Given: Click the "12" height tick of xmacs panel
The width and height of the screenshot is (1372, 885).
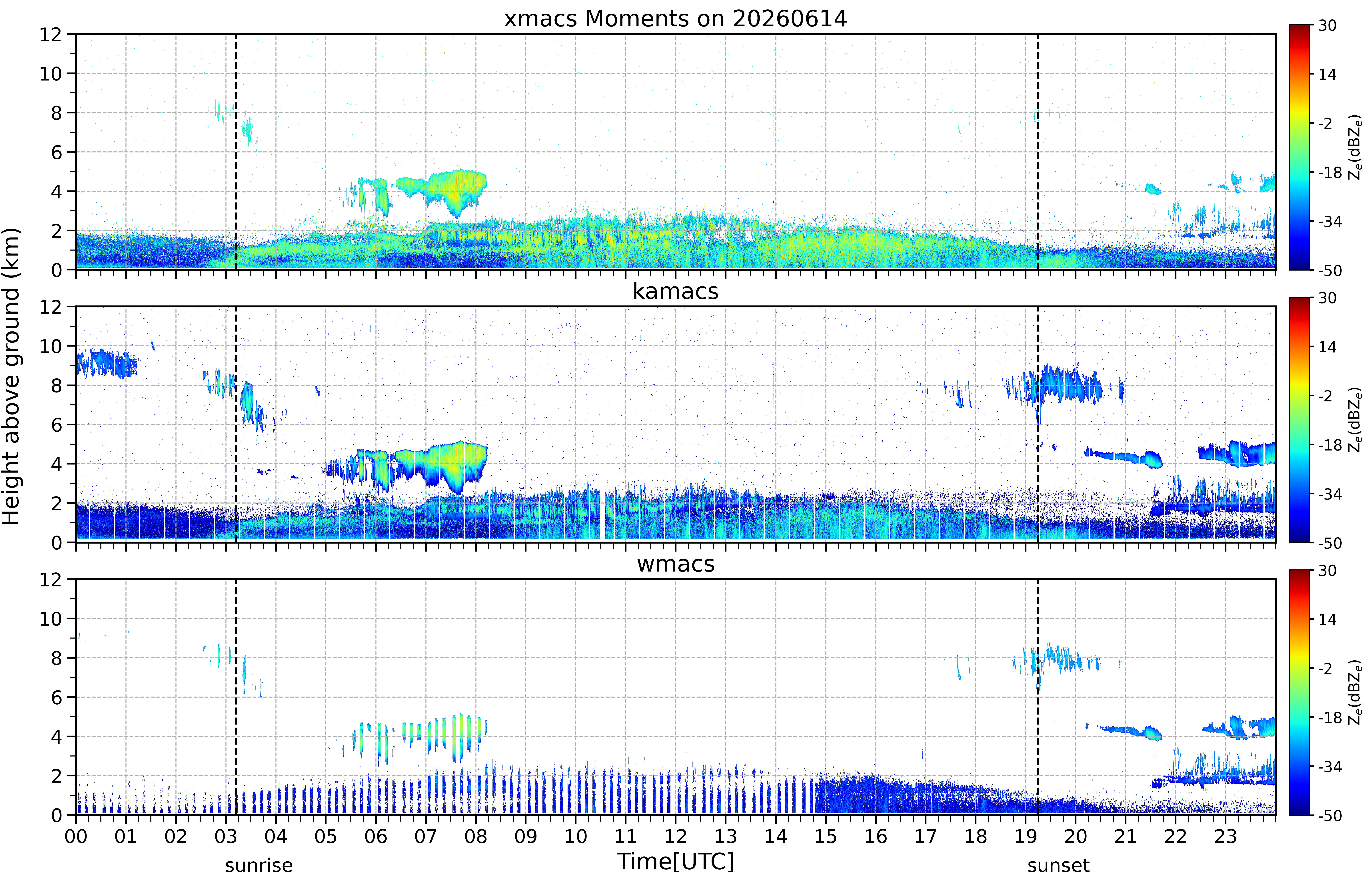Looking at the screenshot, I should tap(51, 35).
